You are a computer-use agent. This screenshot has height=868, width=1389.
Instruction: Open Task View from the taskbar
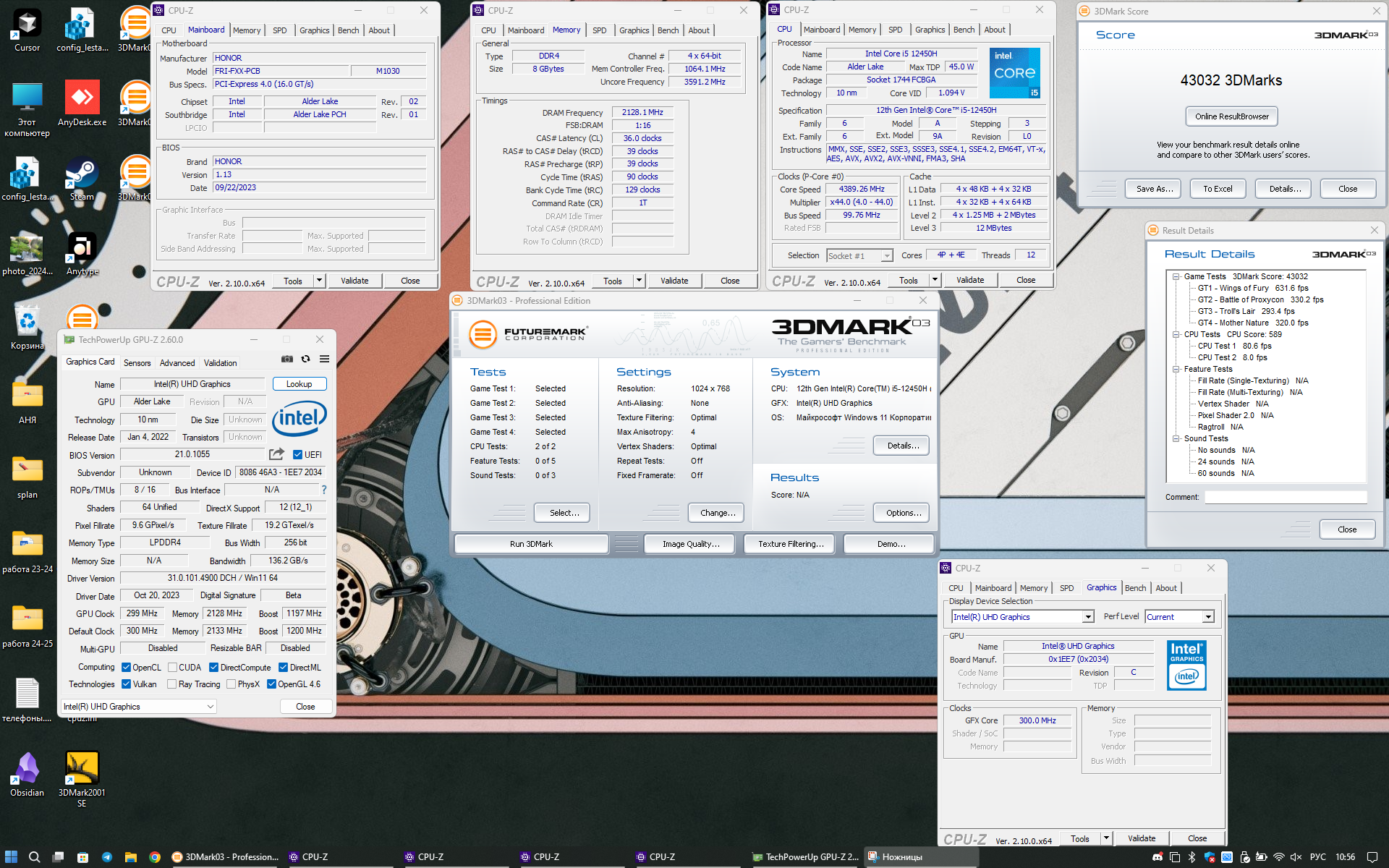(59, 856)
